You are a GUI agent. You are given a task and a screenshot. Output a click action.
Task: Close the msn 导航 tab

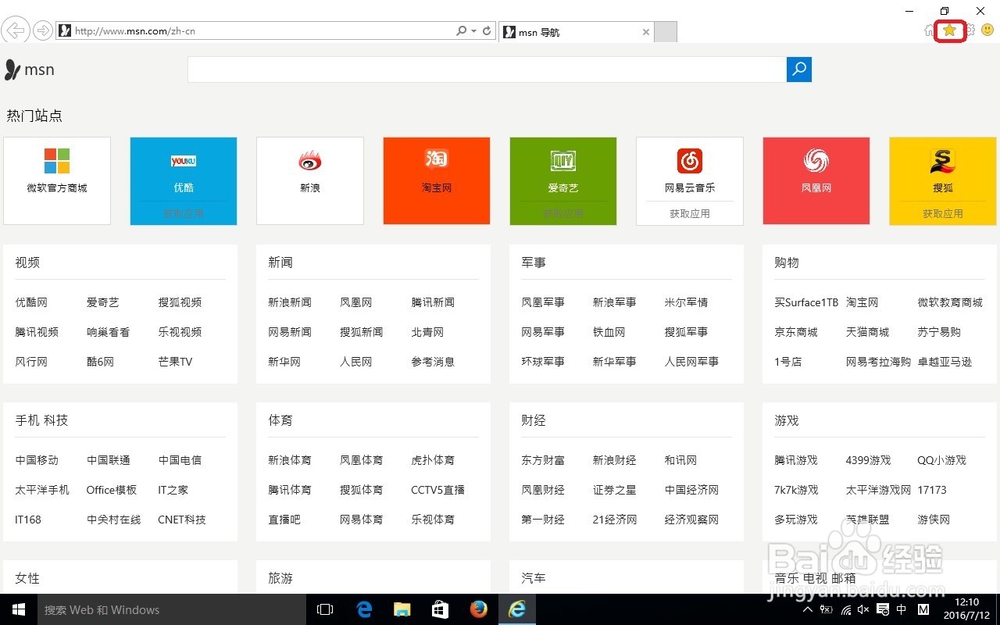646,32
